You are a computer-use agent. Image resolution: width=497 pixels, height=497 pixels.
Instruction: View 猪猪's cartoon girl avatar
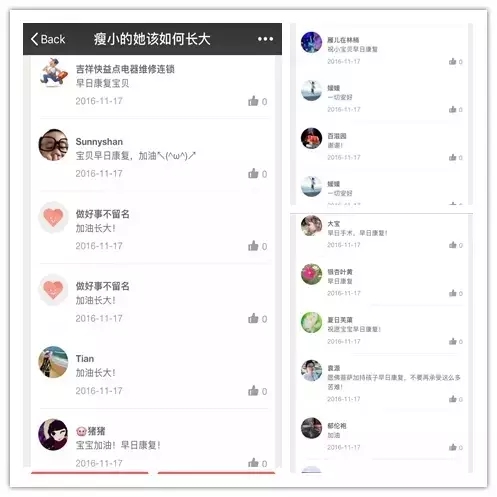pos(53,434)
